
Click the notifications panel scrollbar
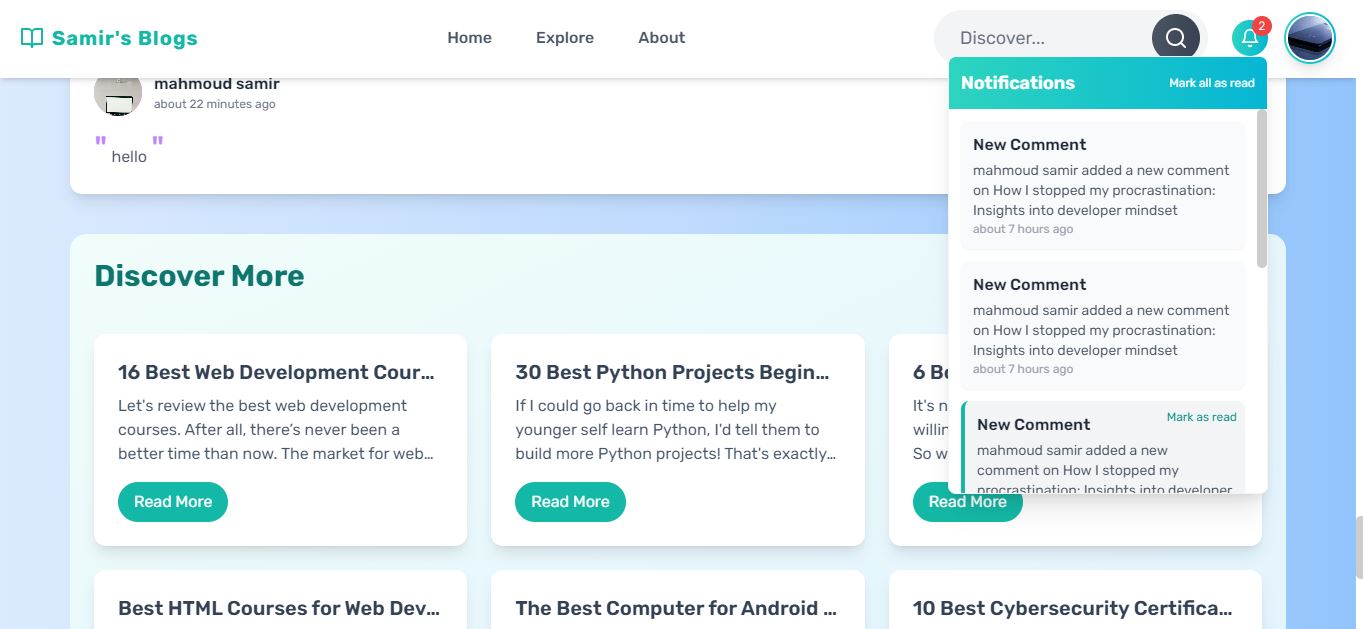[1261, 190]
